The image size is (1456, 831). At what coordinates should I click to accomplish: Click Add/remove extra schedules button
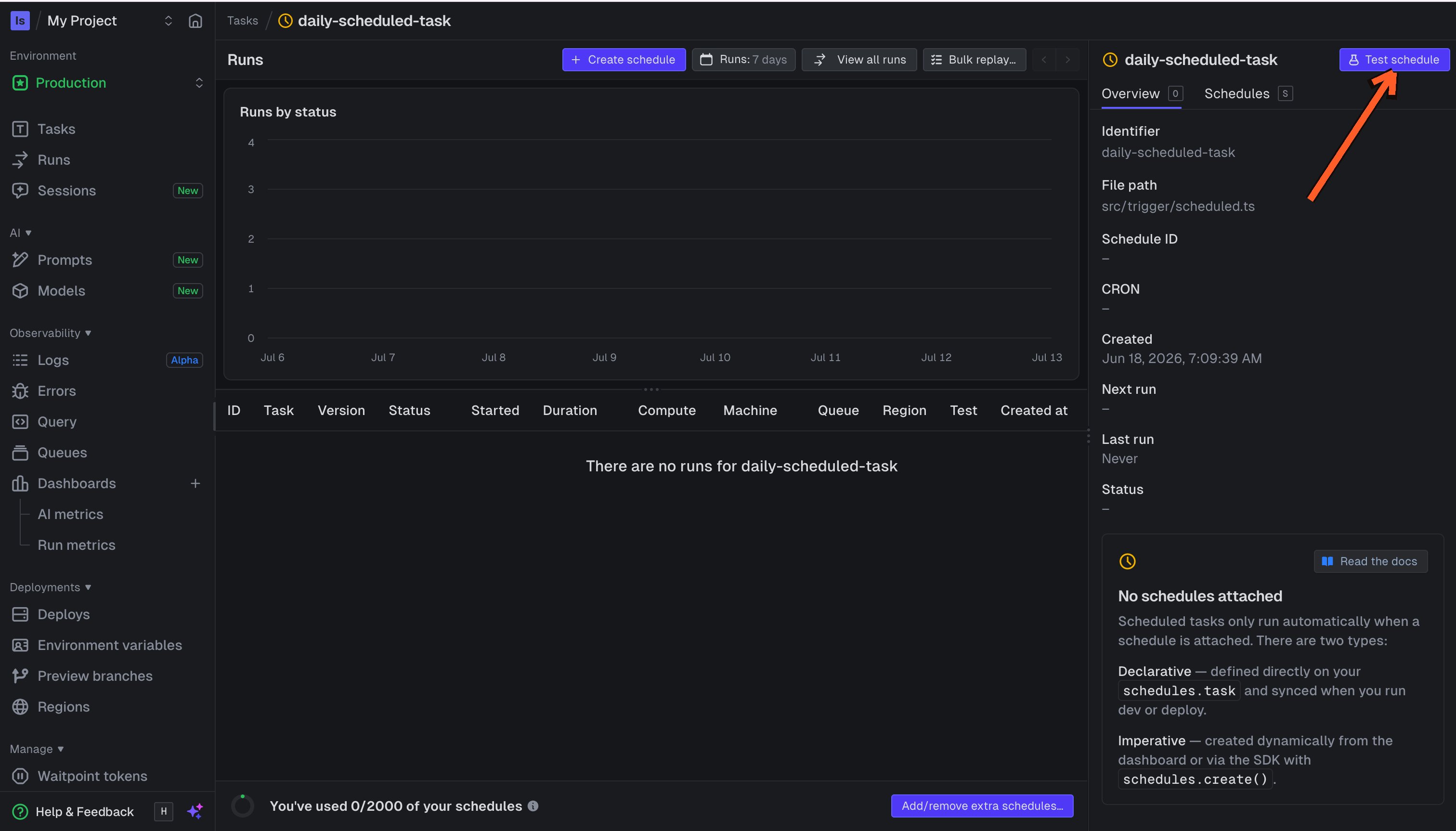pyautogui.click(x=982, y=806)
